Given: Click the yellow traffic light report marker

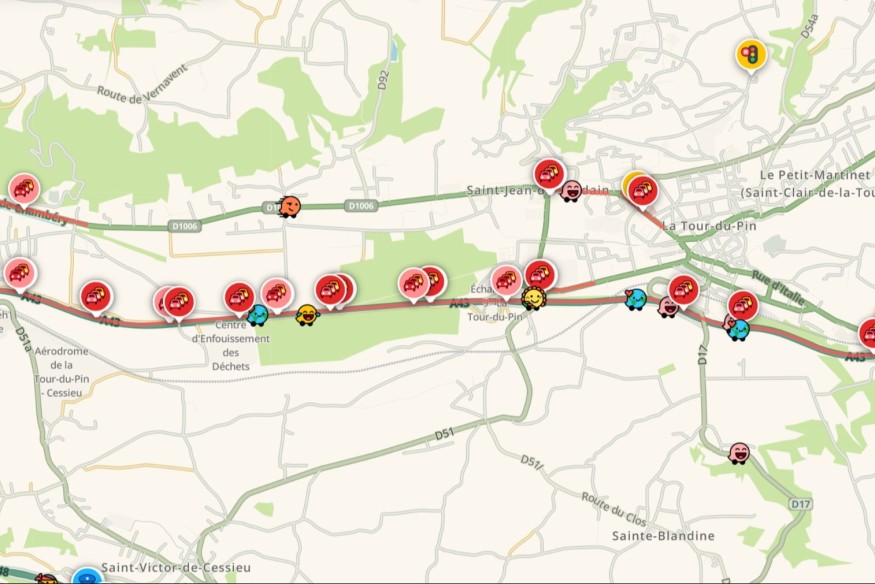Looking at the screenshot, I should point(751,56).
